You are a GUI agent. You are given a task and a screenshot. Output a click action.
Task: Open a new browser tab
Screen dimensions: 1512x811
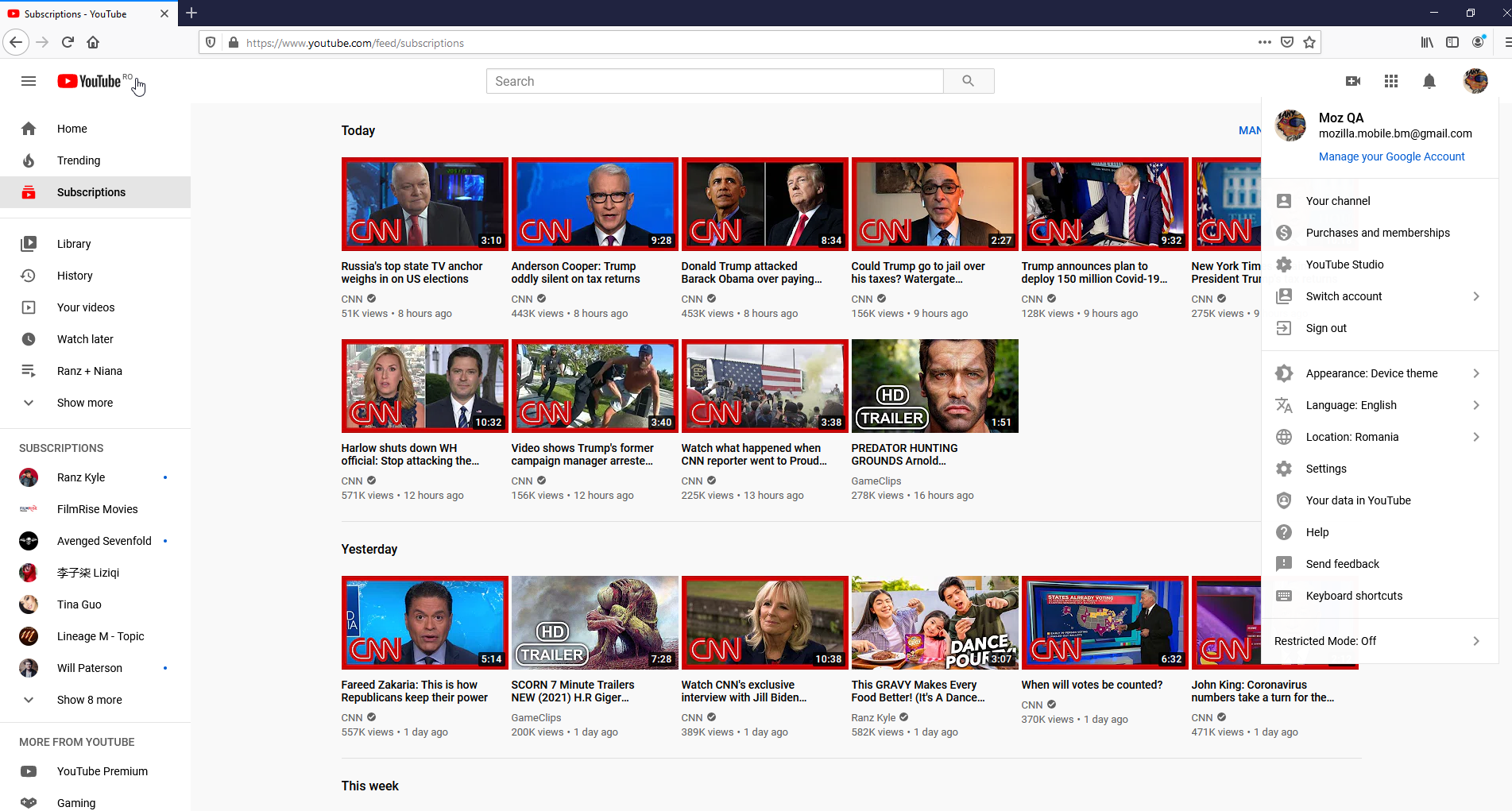[191, 13]
